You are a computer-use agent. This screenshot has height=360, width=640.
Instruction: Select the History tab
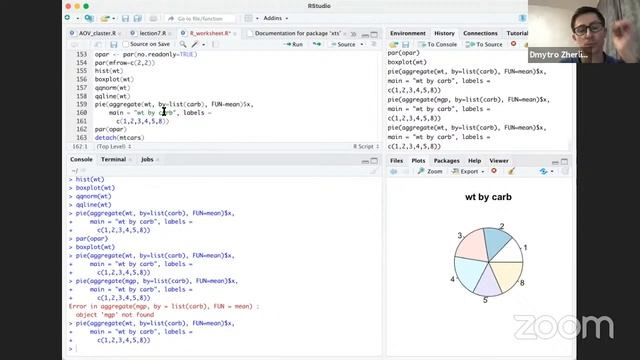(x=444, y=33)
